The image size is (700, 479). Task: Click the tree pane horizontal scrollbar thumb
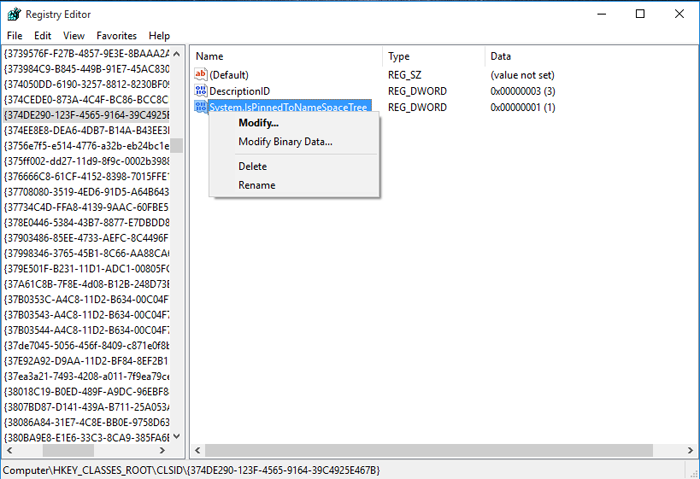[68, 450]
